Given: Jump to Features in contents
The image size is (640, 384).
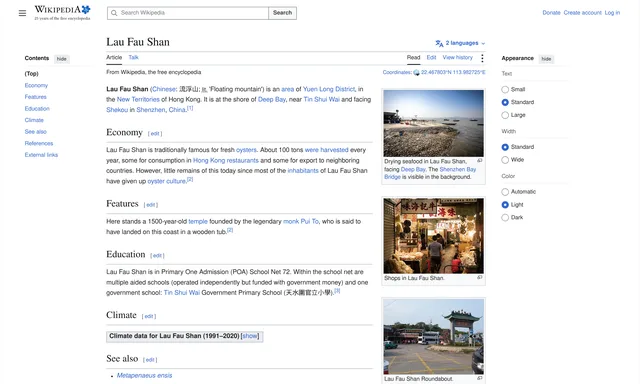Looking at the screenshot, I should pyautogui.click(x=36, y=97).
